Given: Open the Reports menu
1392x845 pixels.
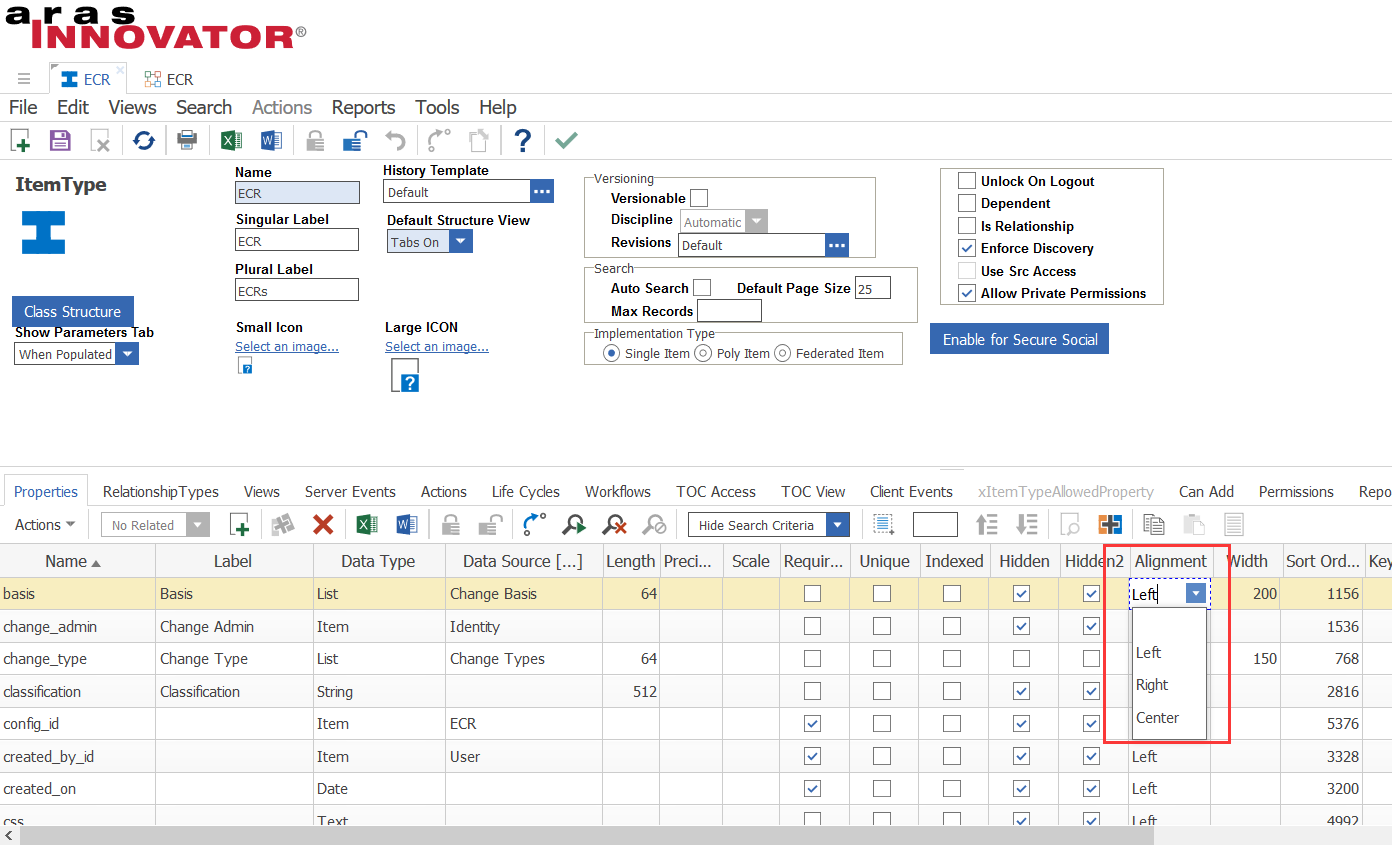Looking at the screenshot, I should [x=363, y=107].
